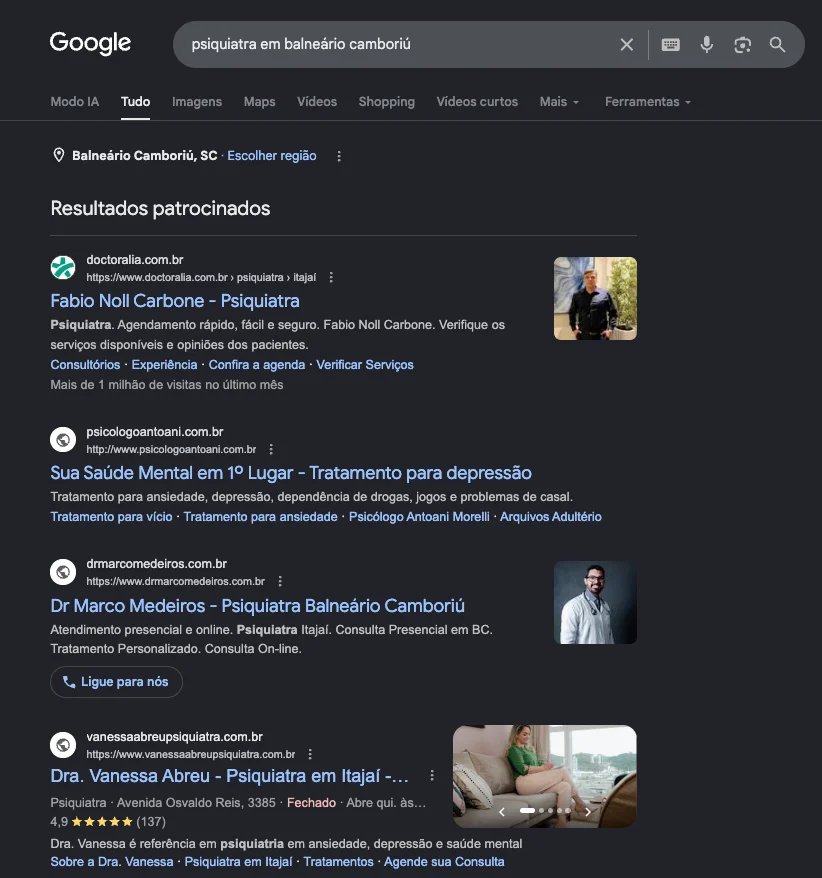
Task: Click the vanessaabreupsiquiatra.com.br globe favicon
Action: (63, 745)
